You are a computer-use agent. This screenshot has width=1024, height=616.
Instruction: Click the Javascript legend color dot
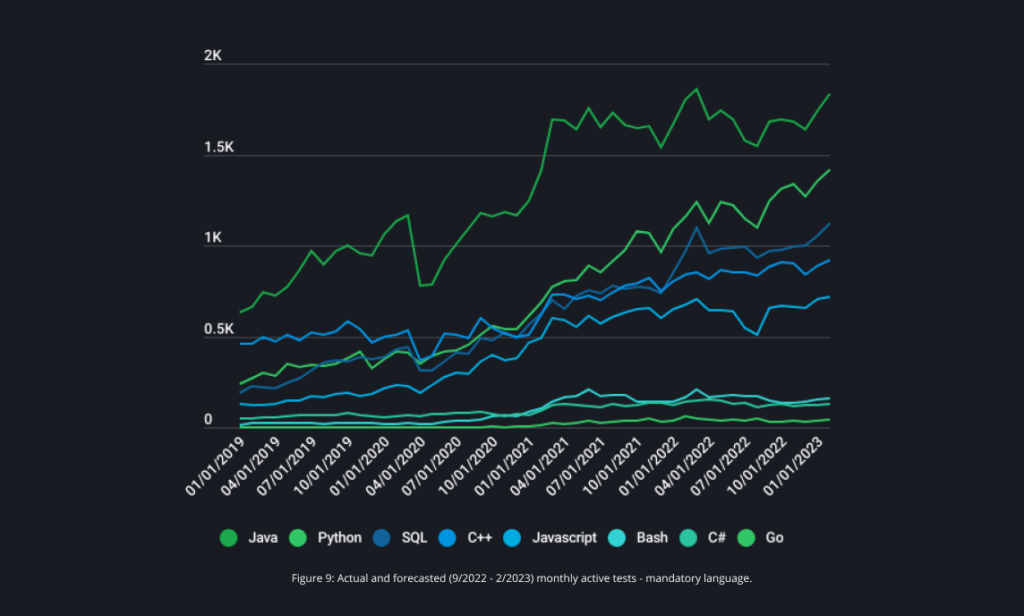(x=514, y=538)
